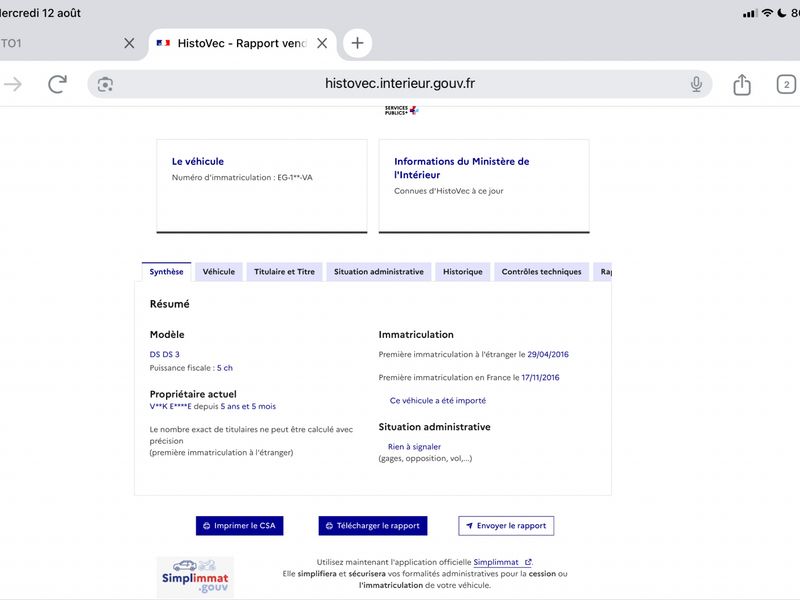The height and width of the screenshot is (600, 800).
Task: Switch to the TO1 browser tab
Action: coord(61,43)
